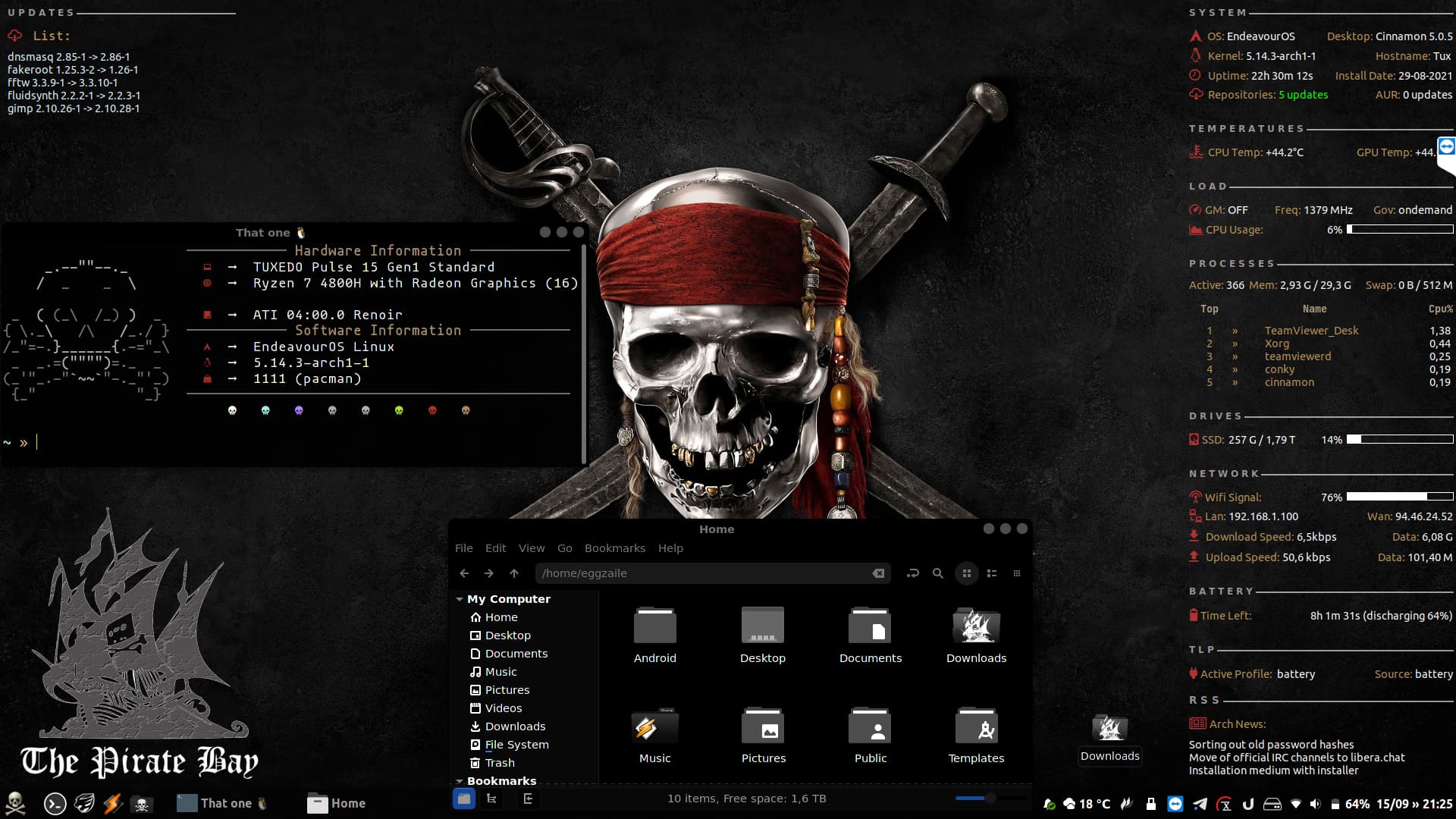This screenshot has height=819, width=1456.
Task: Select the Music folder icon
Action: pyautogui.click(x=655, y=726)
